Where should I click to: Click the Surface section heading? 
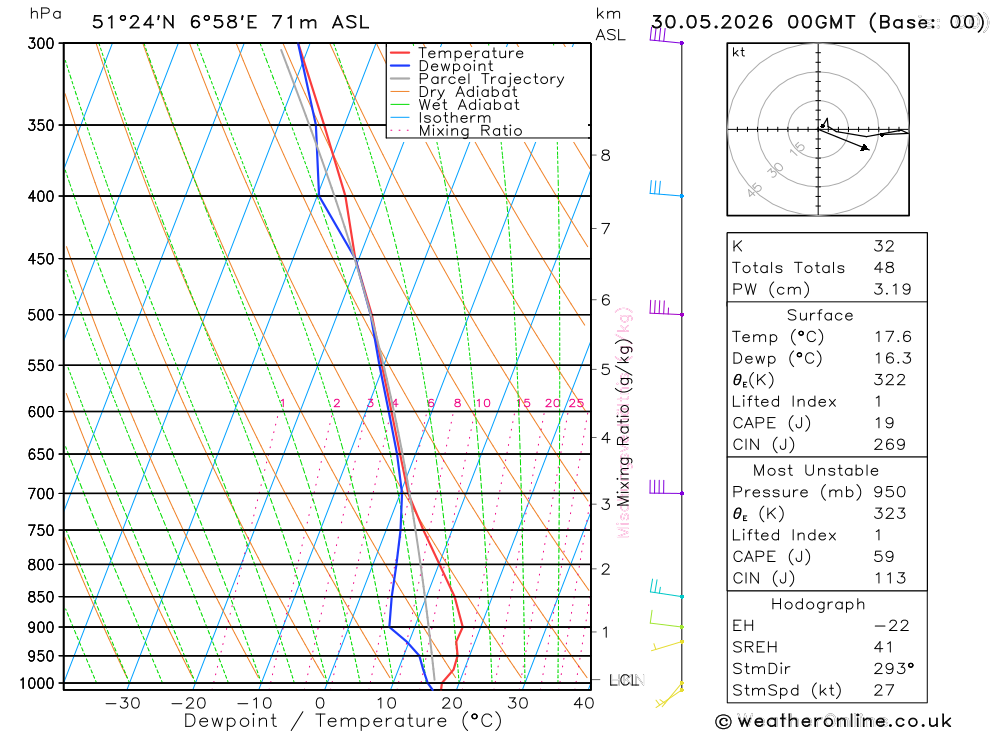[x=820, y=315]
